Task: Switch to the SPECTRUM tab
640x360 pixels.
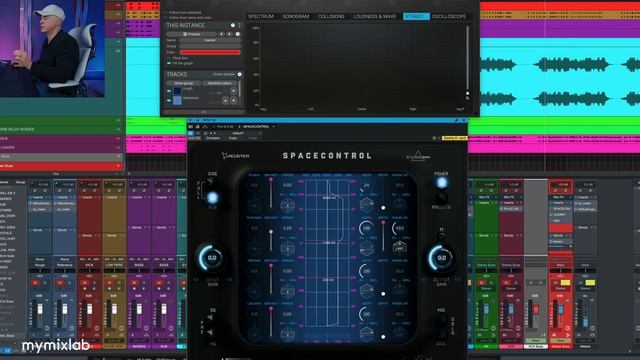Action: point(261,16)
